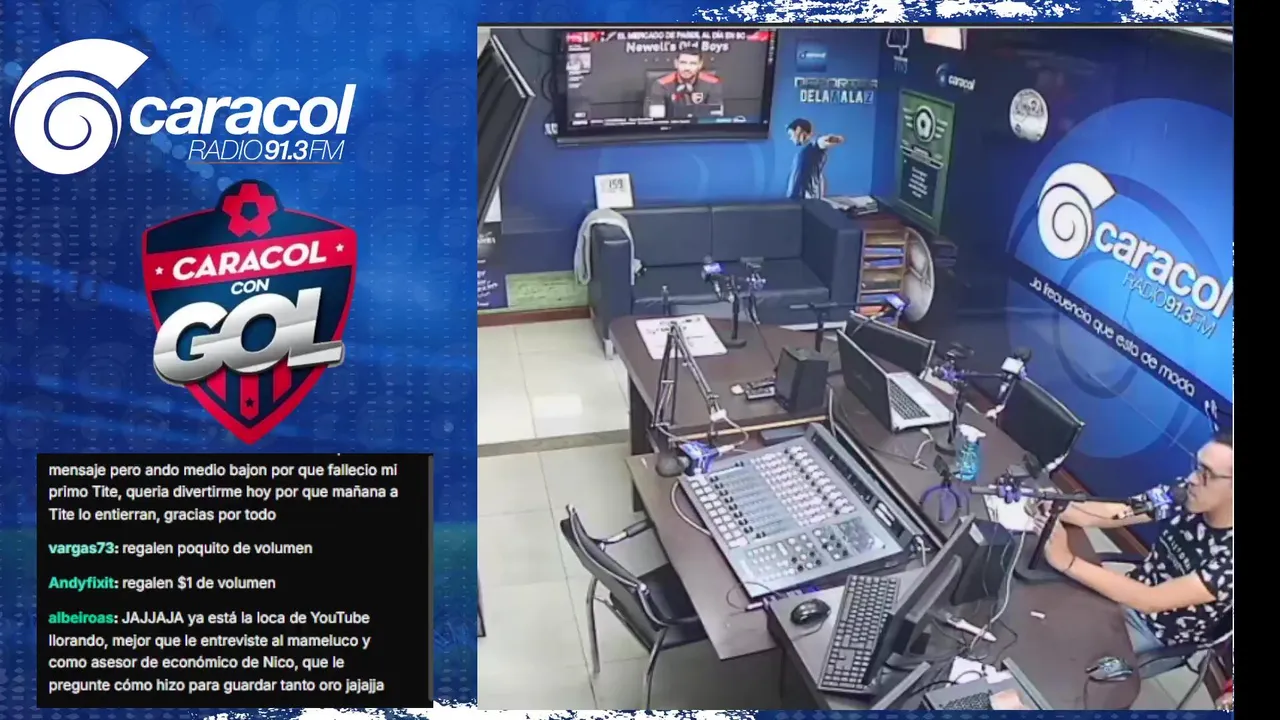Click the Caracol con Gol shield badge
This screenshot has height=720, width=1280.
[x=249, y=311]
